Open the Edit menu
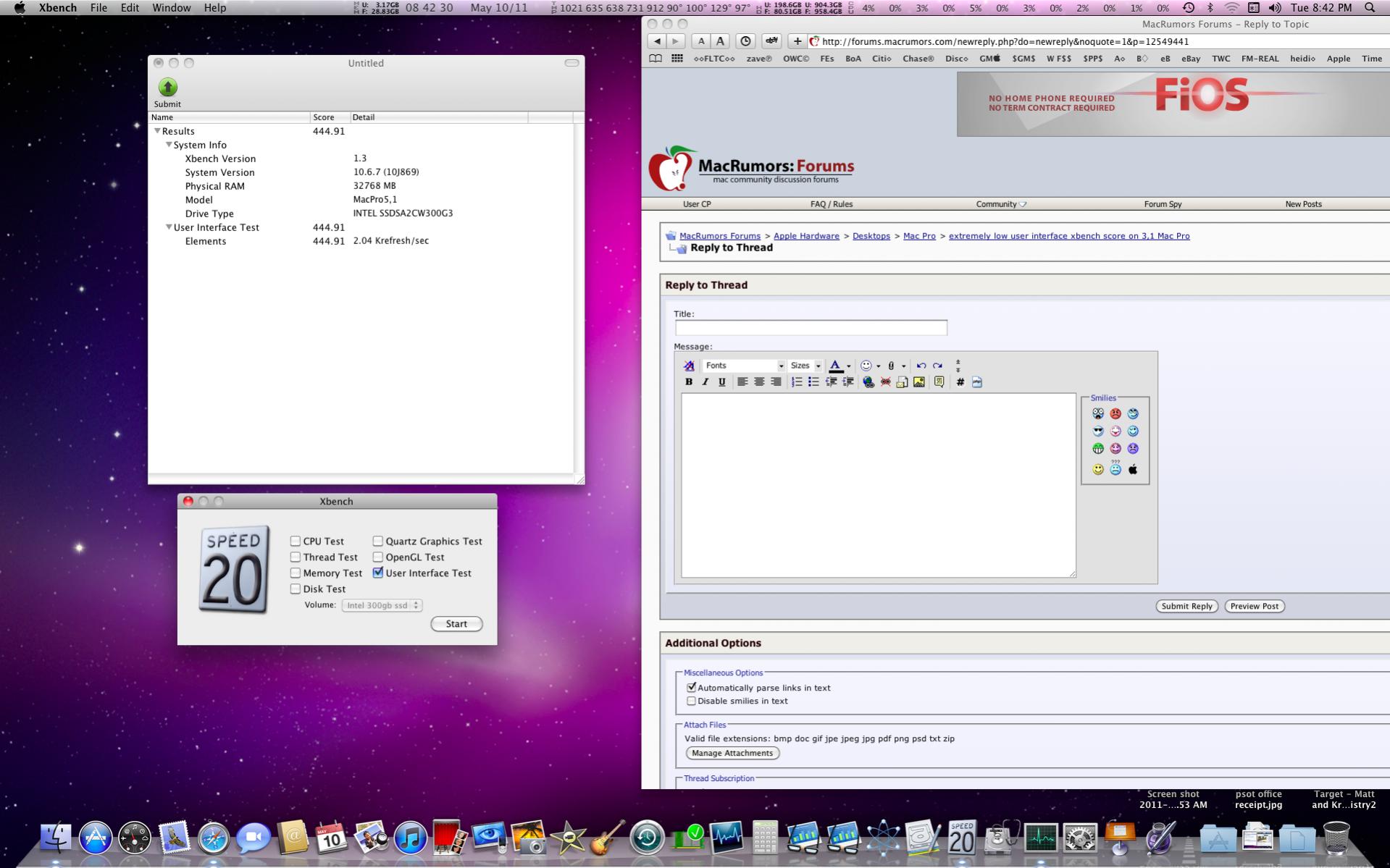The image size is (1390, 868). coord(130,7)
